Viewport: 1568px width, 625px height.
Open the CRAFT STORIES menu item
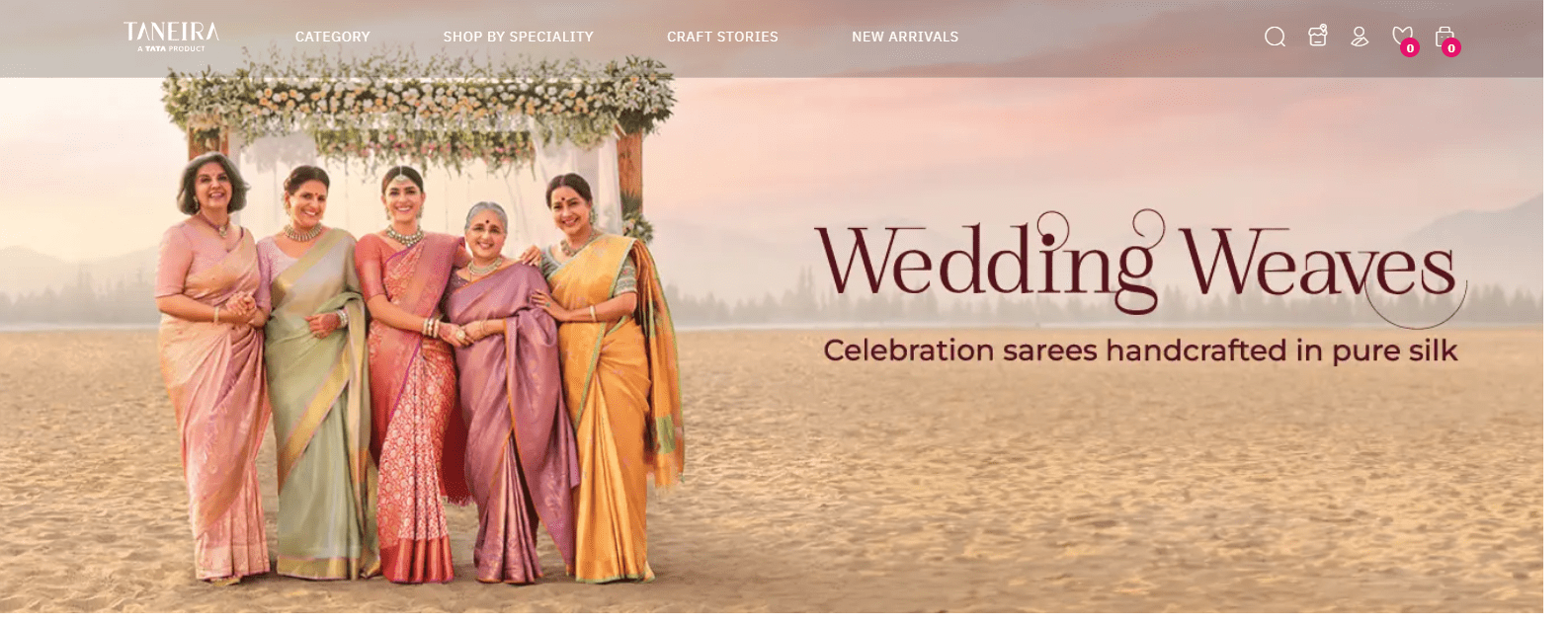coord(722,37)
